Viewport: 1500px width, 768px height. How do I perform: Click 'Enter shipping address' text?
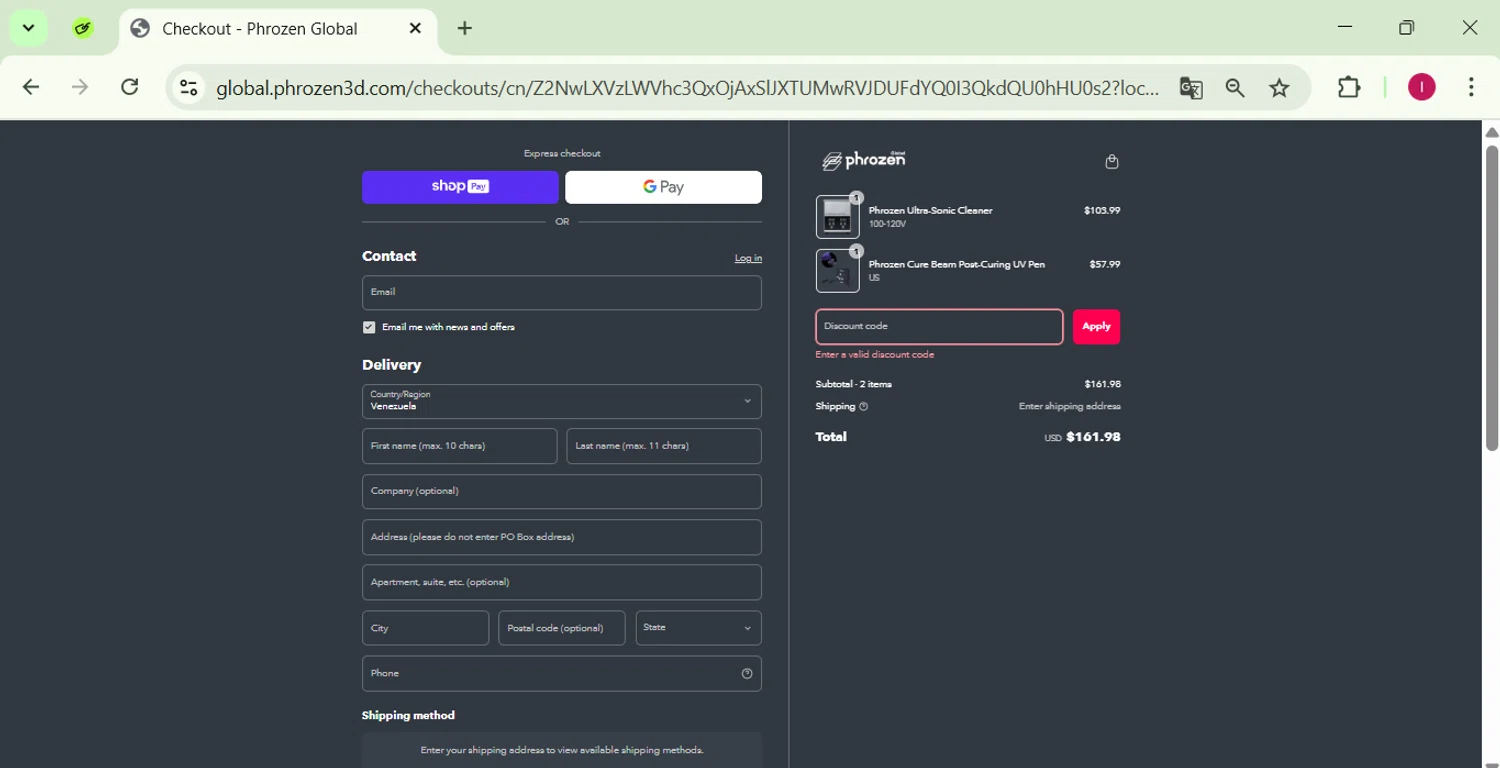pyautogui.click(x=1069, y=407)
